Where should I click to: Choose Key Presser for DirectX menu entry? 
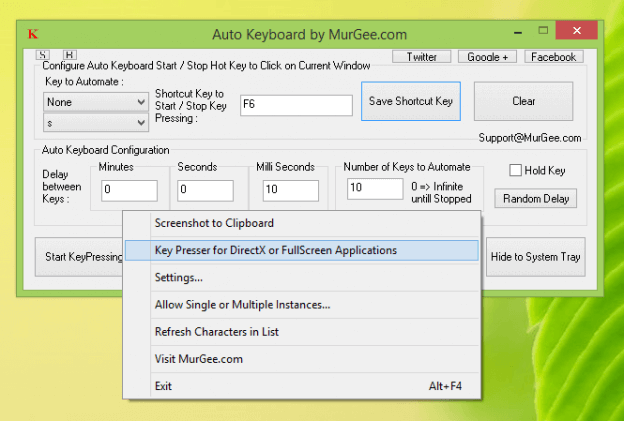(x=275, y=250)
